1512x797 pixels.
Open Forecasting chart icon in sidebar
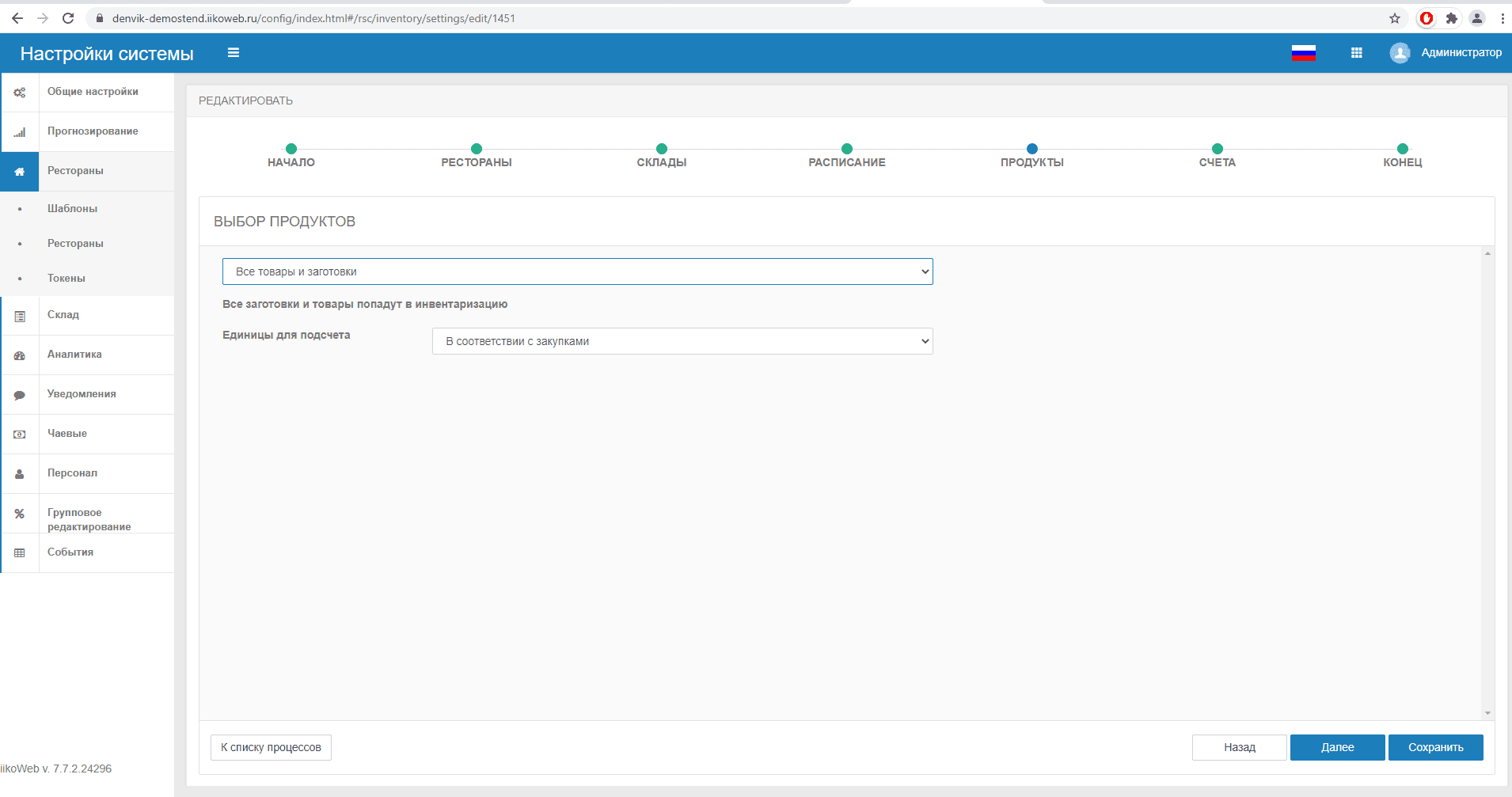point(20,132)
